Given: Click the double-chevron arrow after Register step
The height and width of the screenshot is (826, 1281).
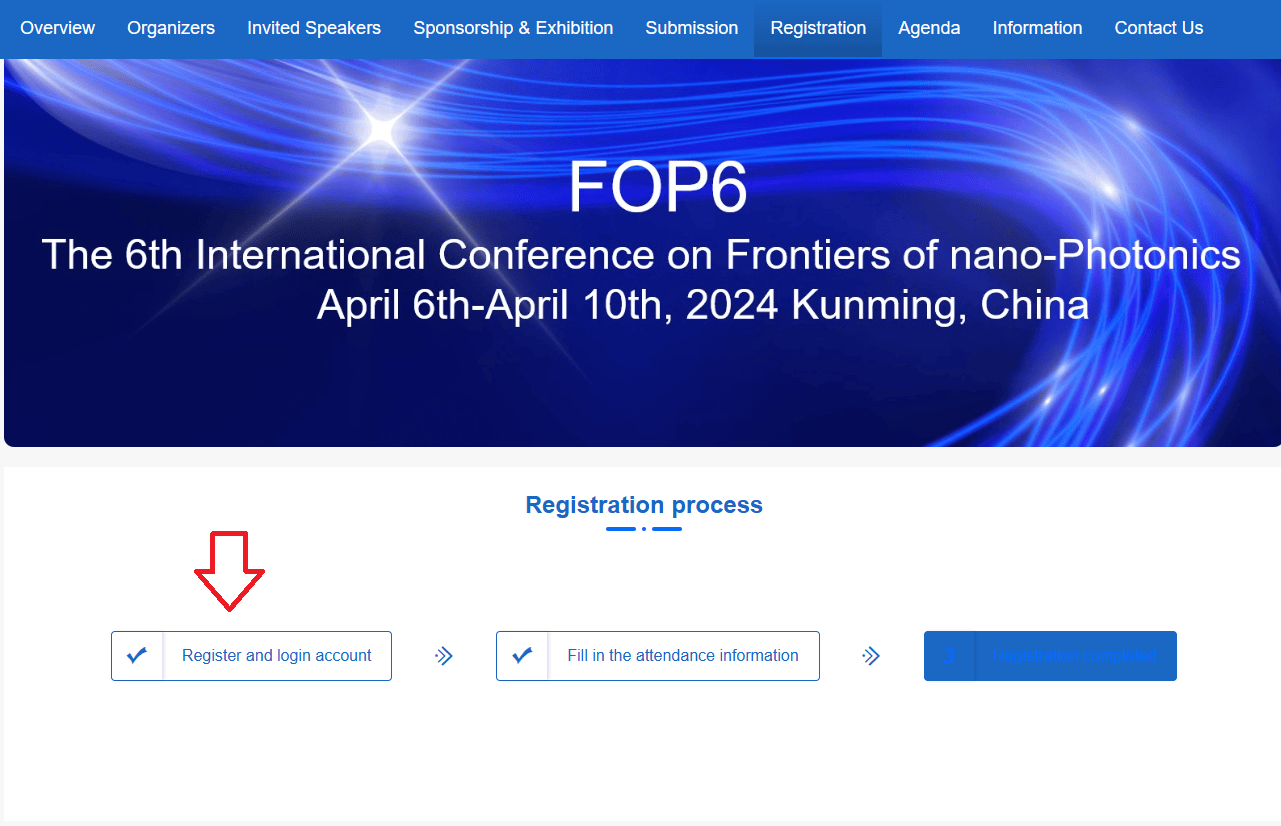Looking at the screenshot, I should (x=444, y=656).
